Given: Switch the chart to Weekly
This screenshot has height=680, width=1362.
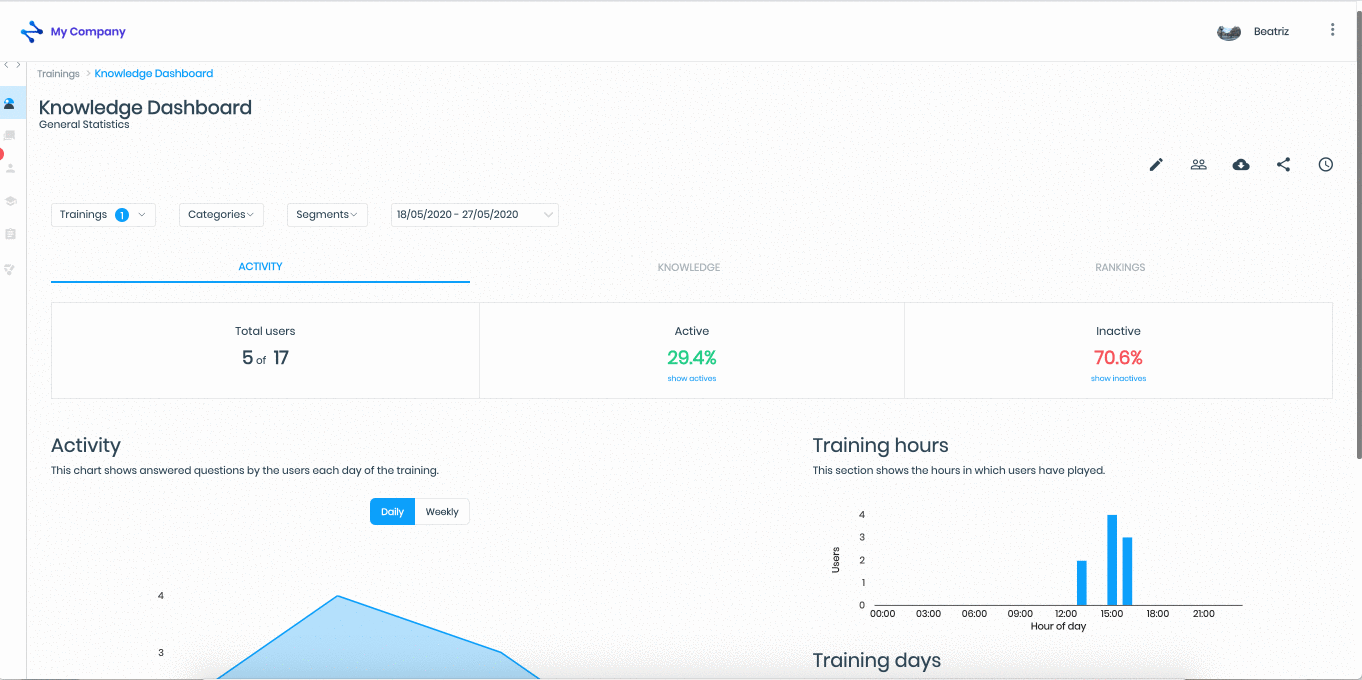Looking at the screenshot, I should [442, 512].
